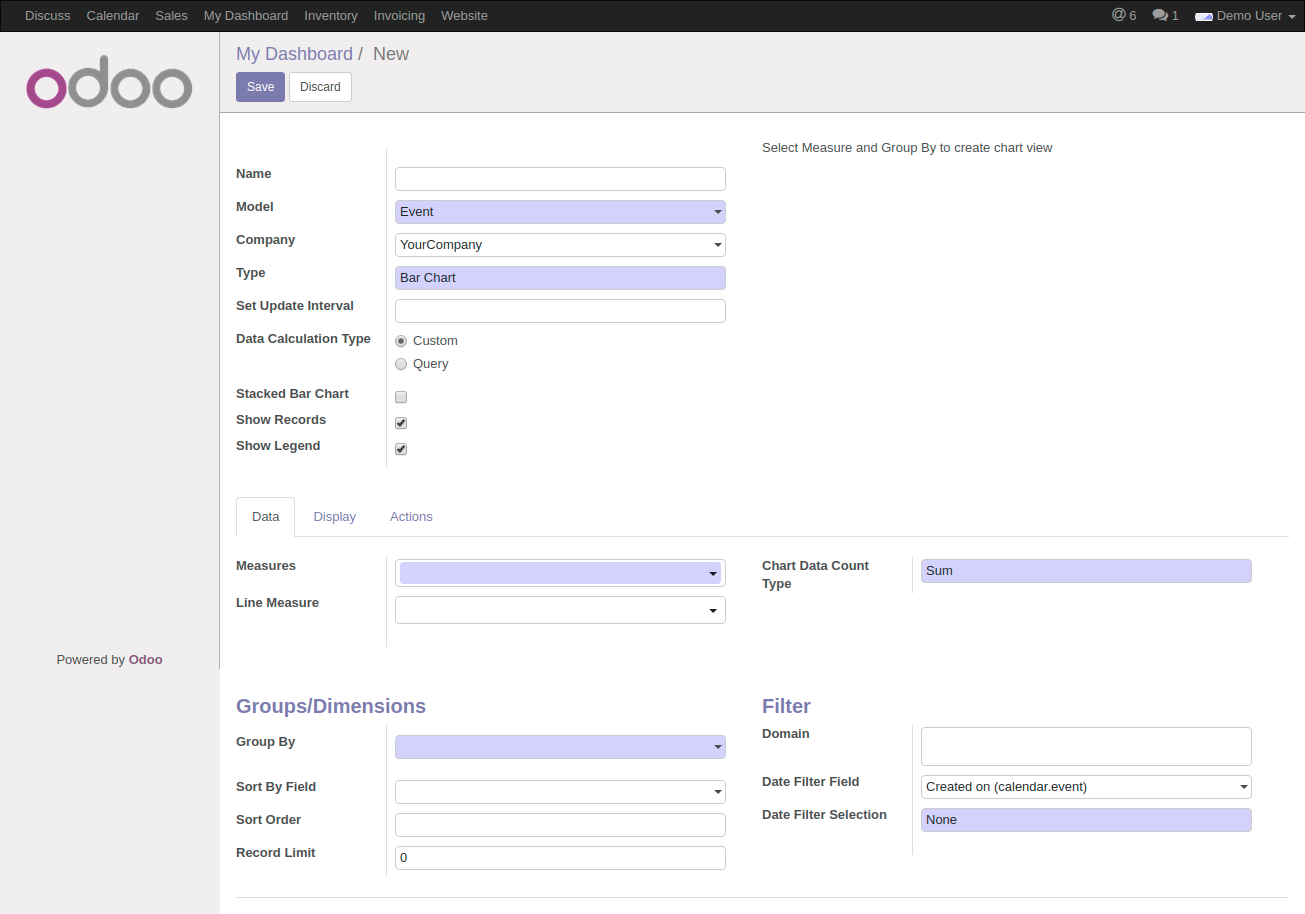Open the @ mentions notification icon

point(1118,15)
